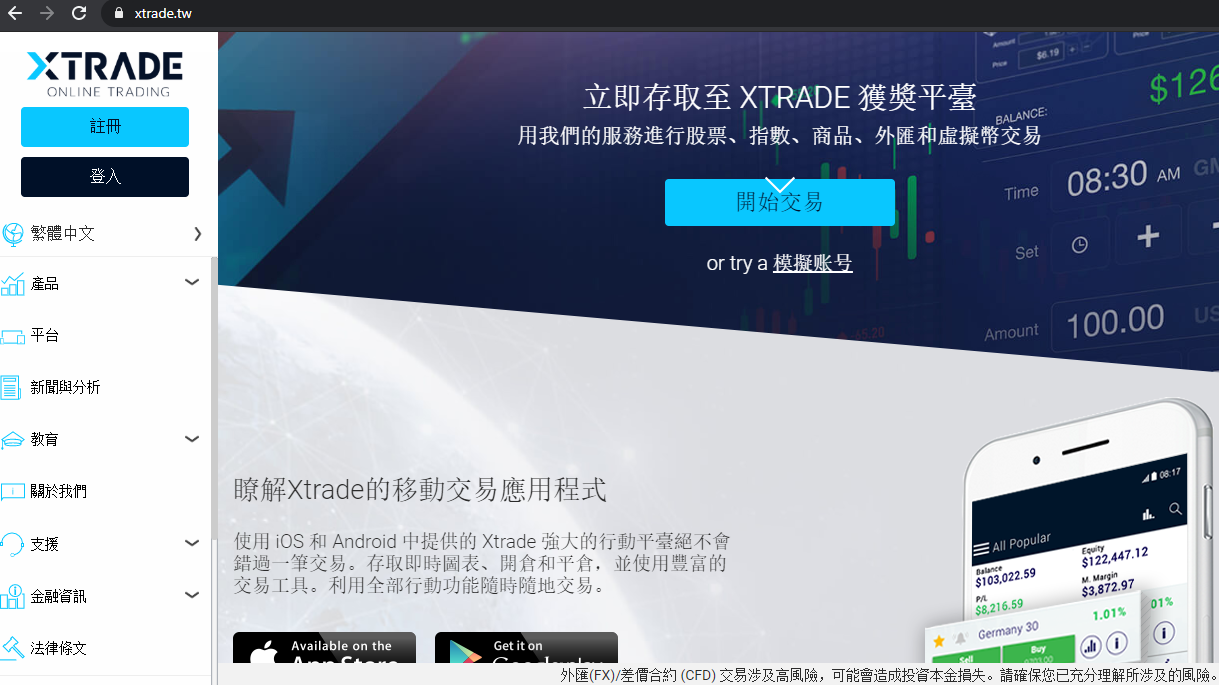1219x685 pixels.
Task: Click the 開始交易 button
Action: [780, 201]
